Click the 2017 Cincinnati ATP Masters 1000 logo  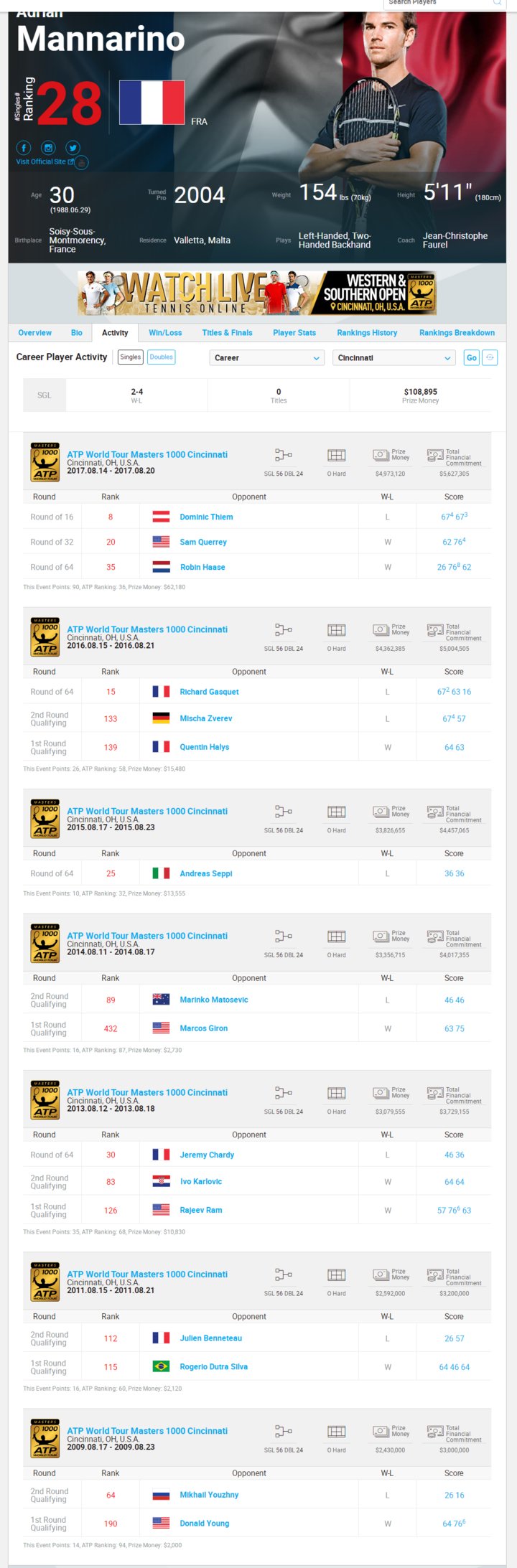45,462
